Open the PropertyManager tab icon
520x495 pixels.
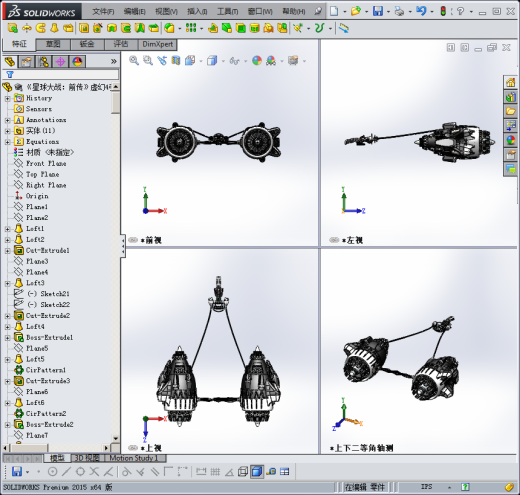(27, 62)
